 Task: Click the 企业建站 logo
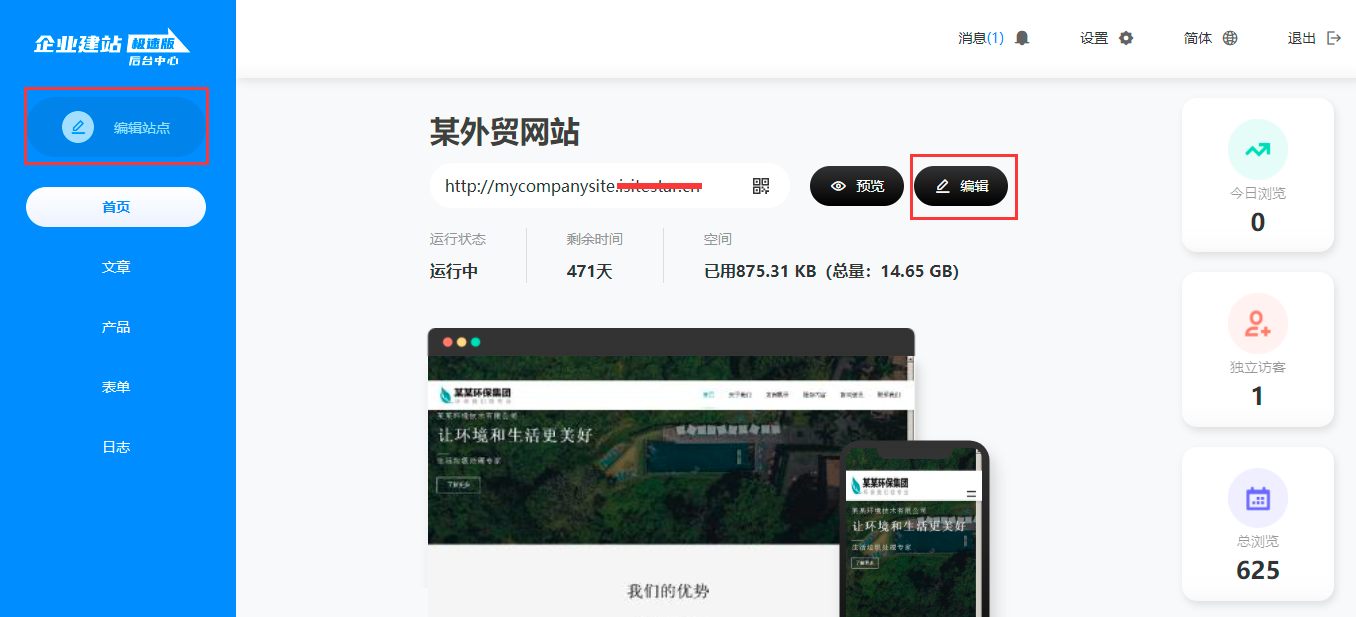coord(111,47)
